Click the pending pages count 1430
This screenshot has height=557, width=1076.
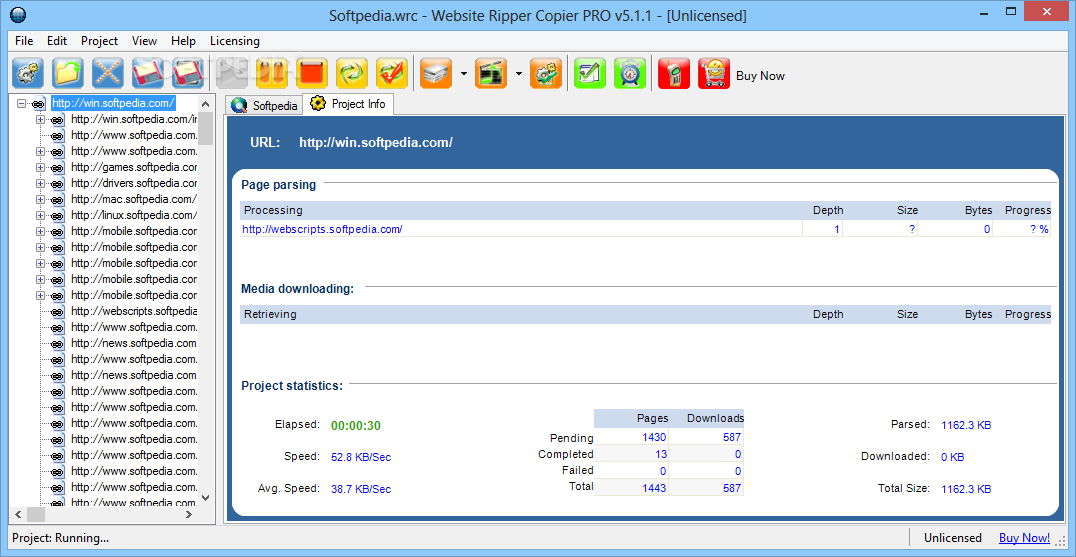point(654,437)
